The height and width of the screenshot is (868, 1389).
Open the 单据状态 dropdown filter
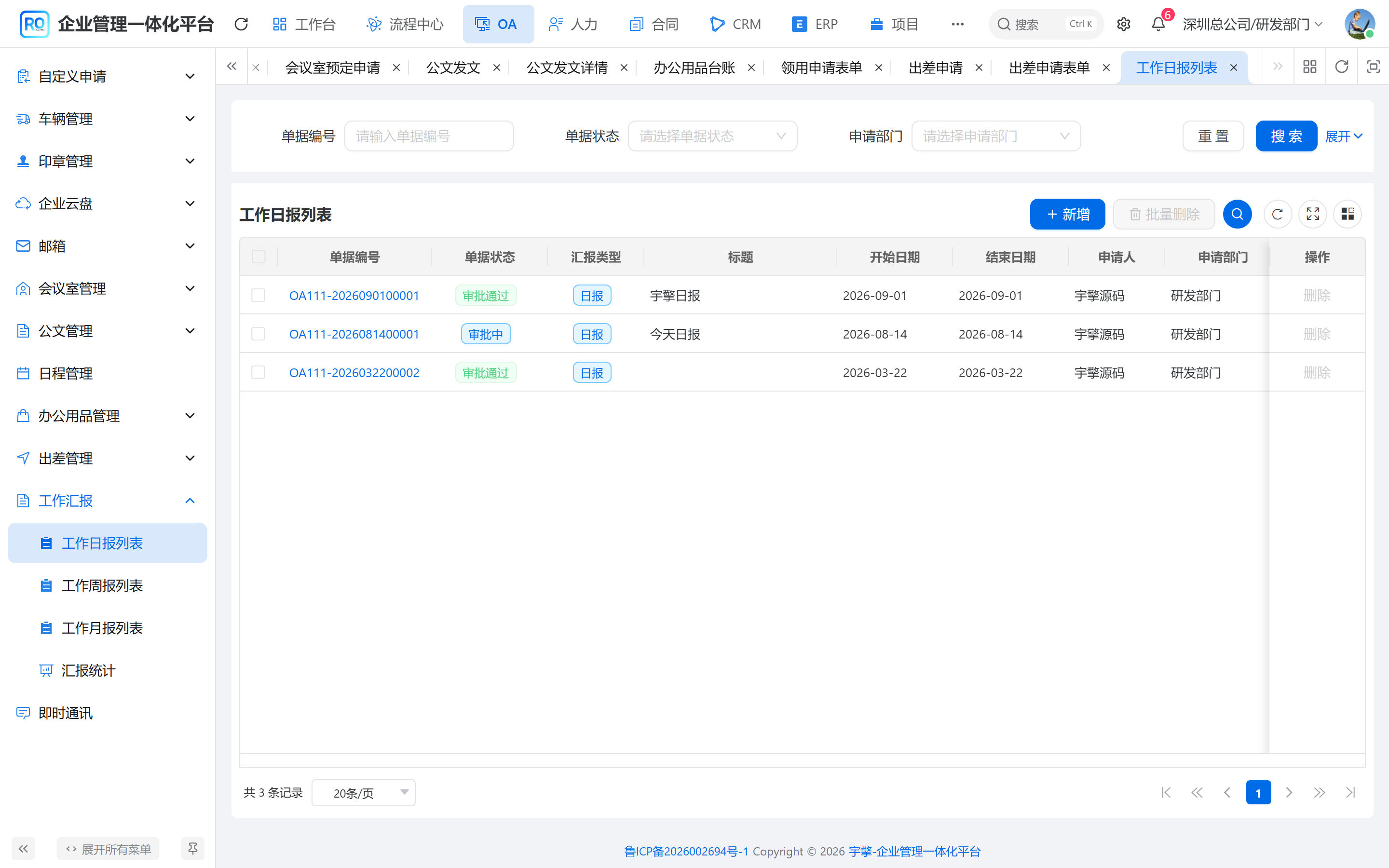(712, 136)
